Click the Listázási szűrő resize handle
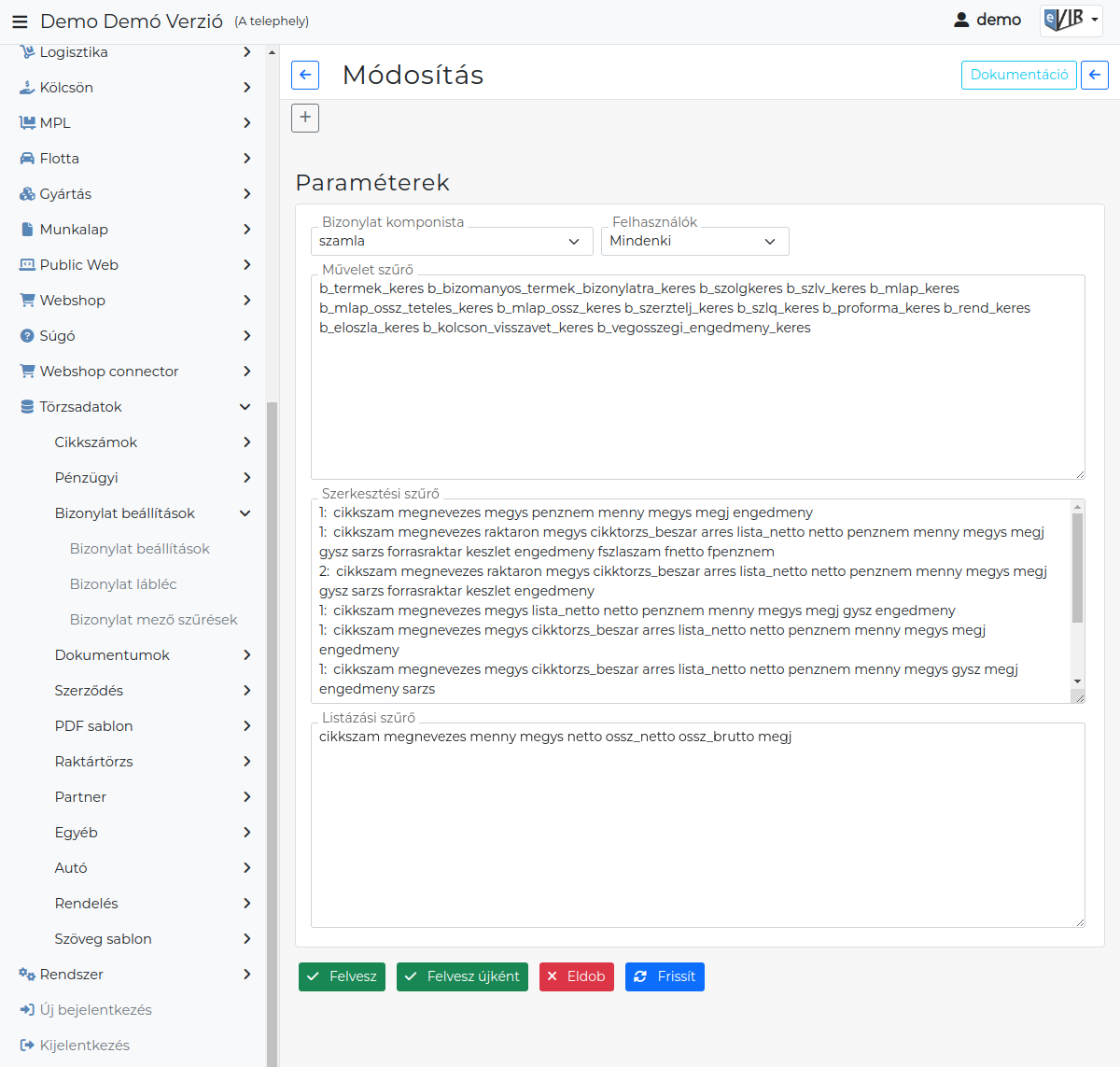The width and height of the screenshot is (1120, 1067). click(x=1080, y=922)
